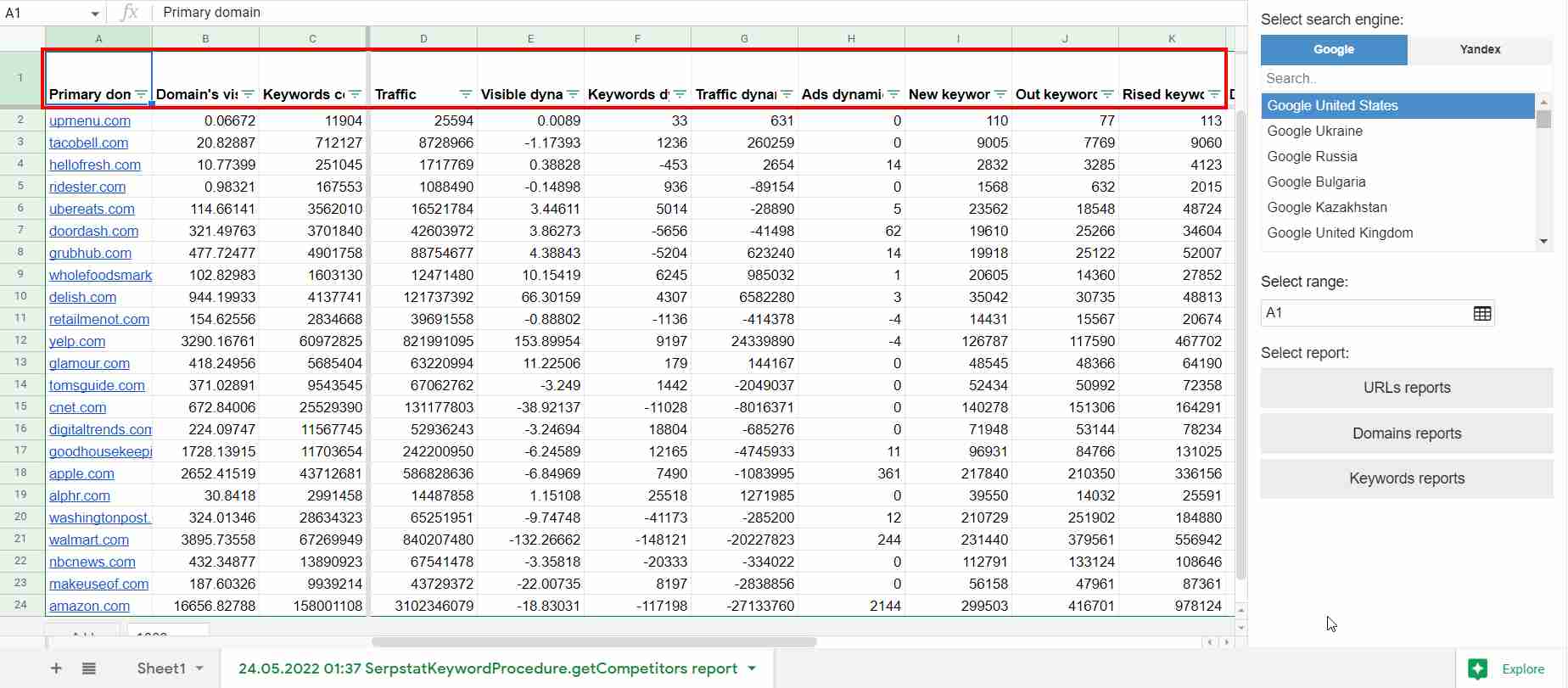Click cell with value 66.30159

pos(530,297)
